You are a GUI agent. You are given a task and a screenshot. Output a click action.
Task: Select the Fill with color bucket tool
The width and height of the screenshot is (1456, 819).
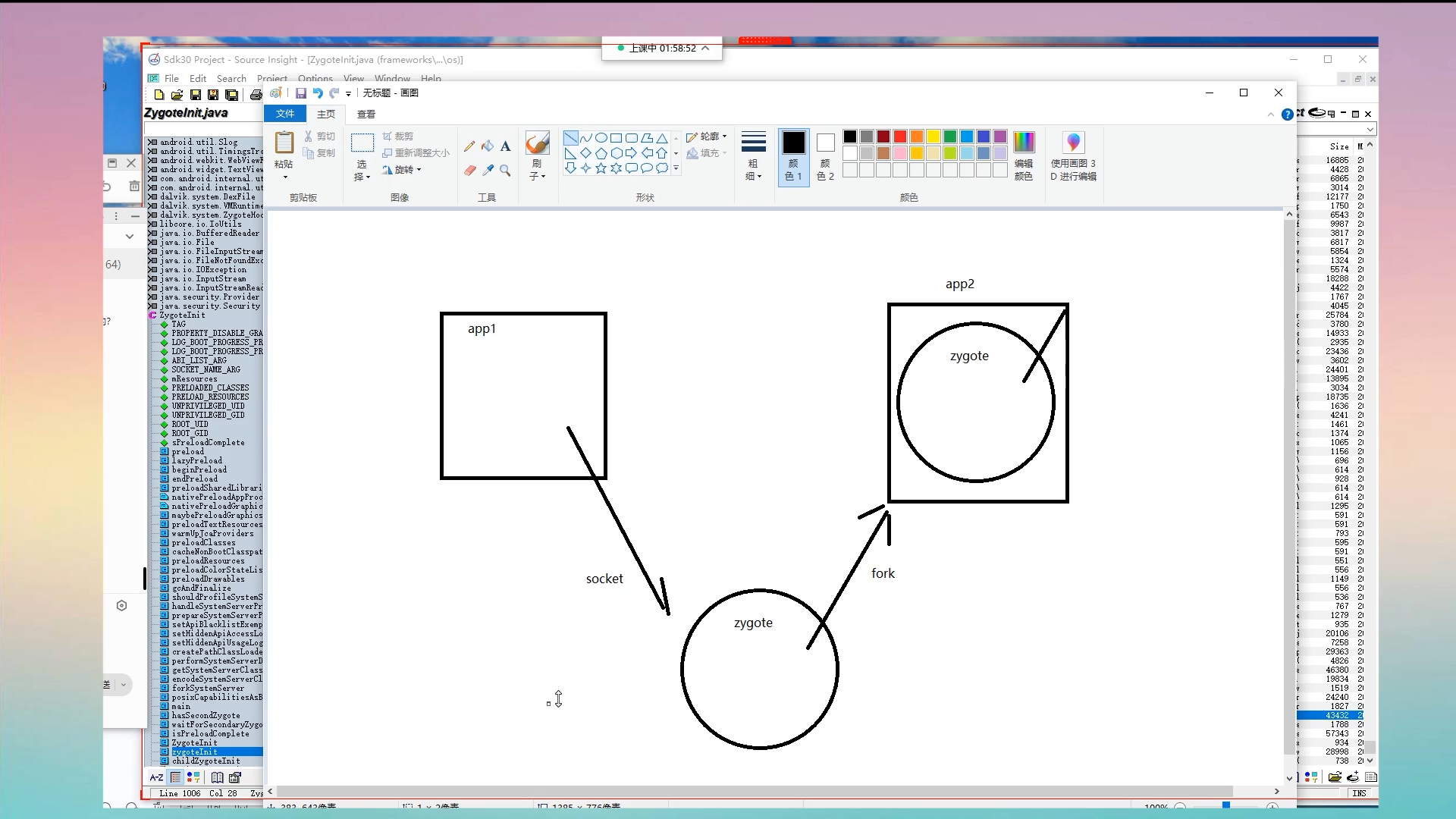click(x=488, y=146)
